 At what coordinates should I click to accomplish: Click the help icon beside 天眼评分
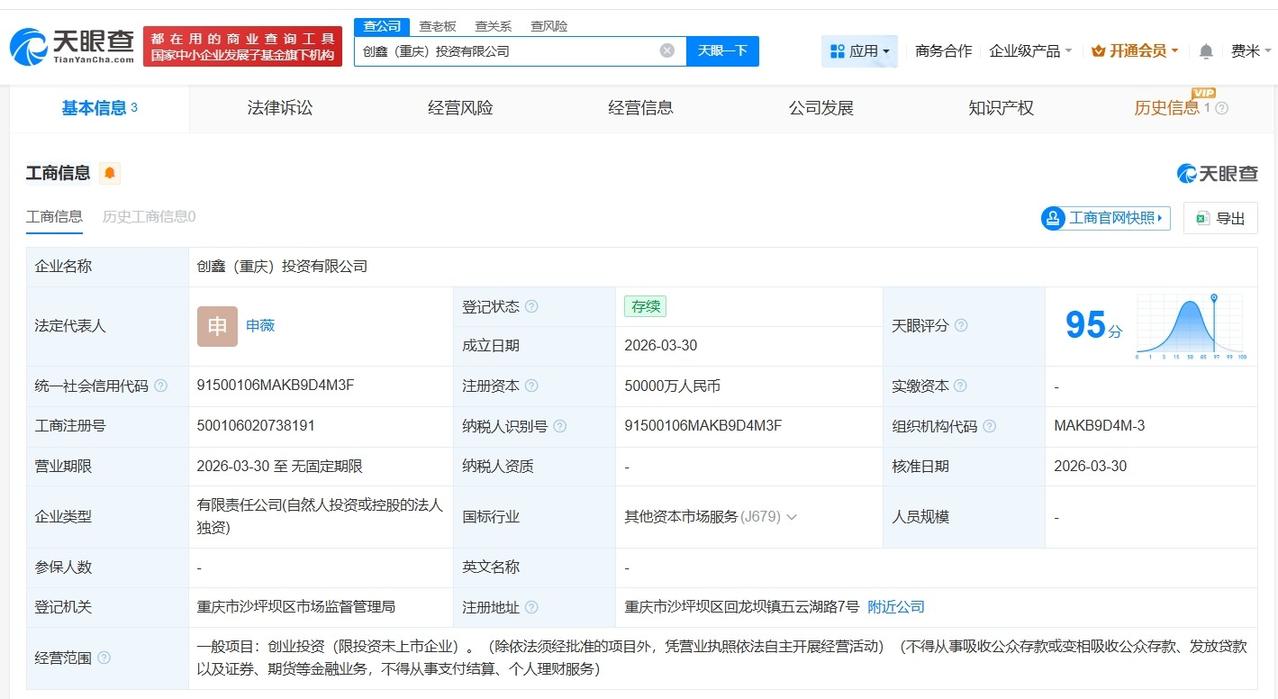[x=960, y=325]
